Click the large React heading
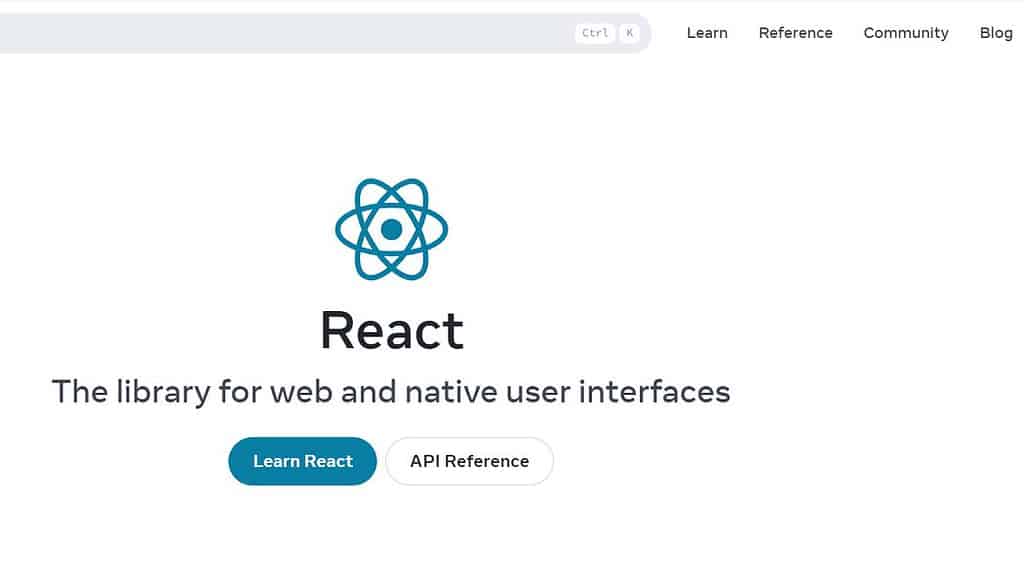The height and width of the screenshot is (583, 1024). pyautogui.click(x=392, y=330)
